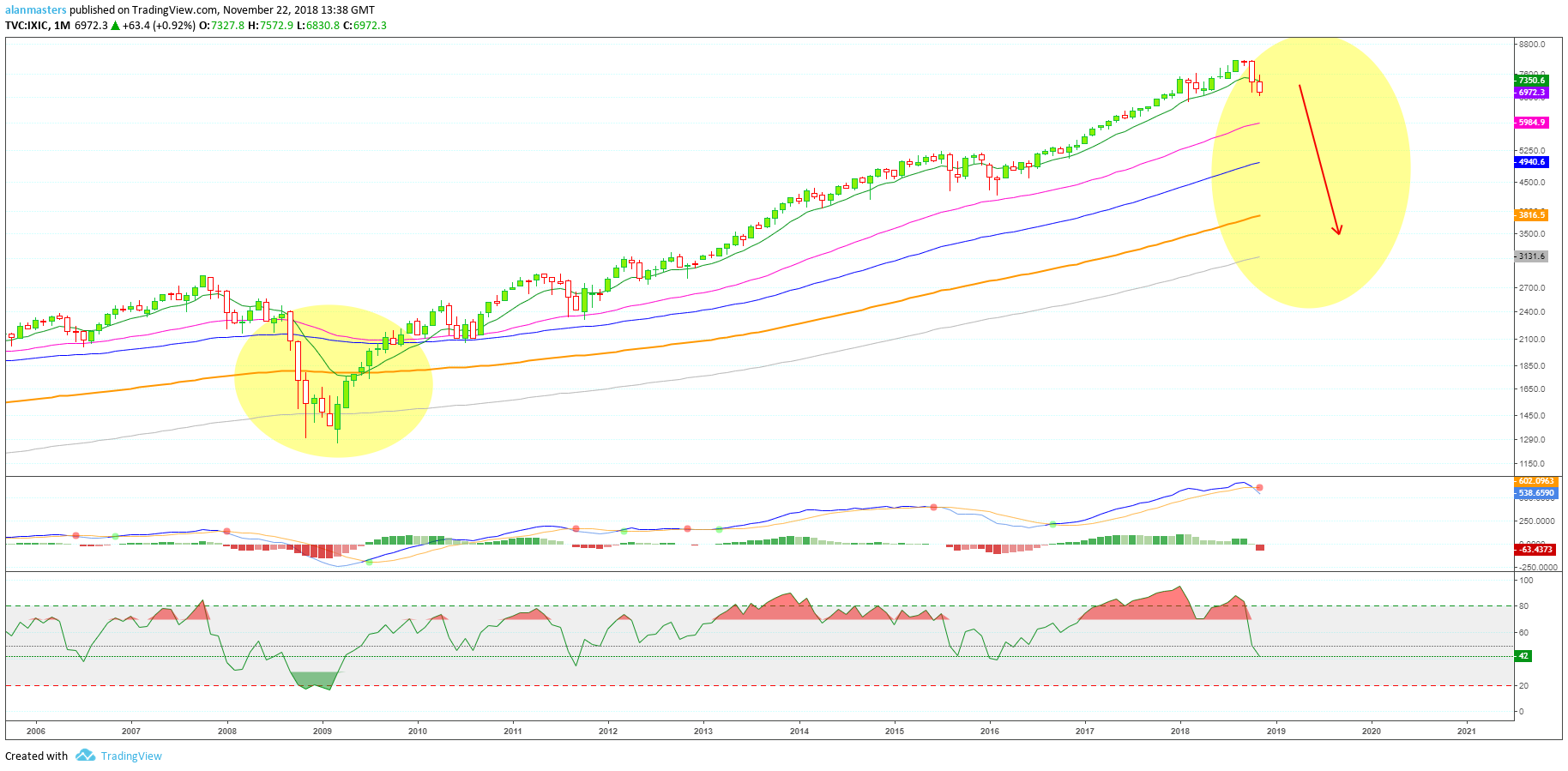Click the O:7327.8 open price value
The image size is (1568, 771).
221,26
